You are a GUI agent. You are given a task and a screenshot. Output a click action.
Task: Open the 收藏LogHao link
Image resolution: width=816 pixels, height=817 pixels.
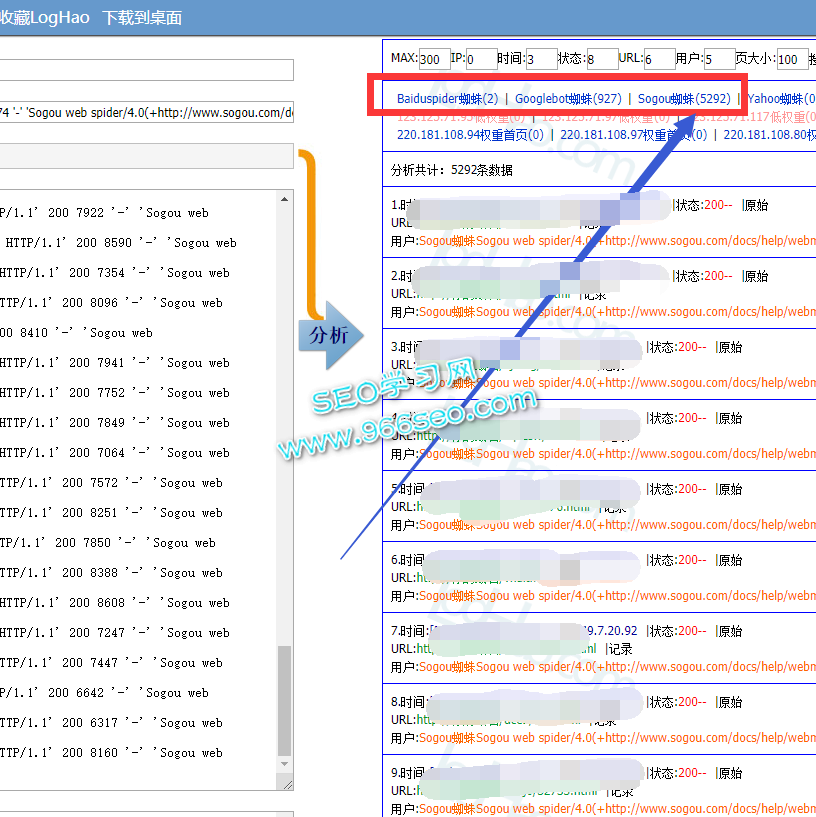45,18
